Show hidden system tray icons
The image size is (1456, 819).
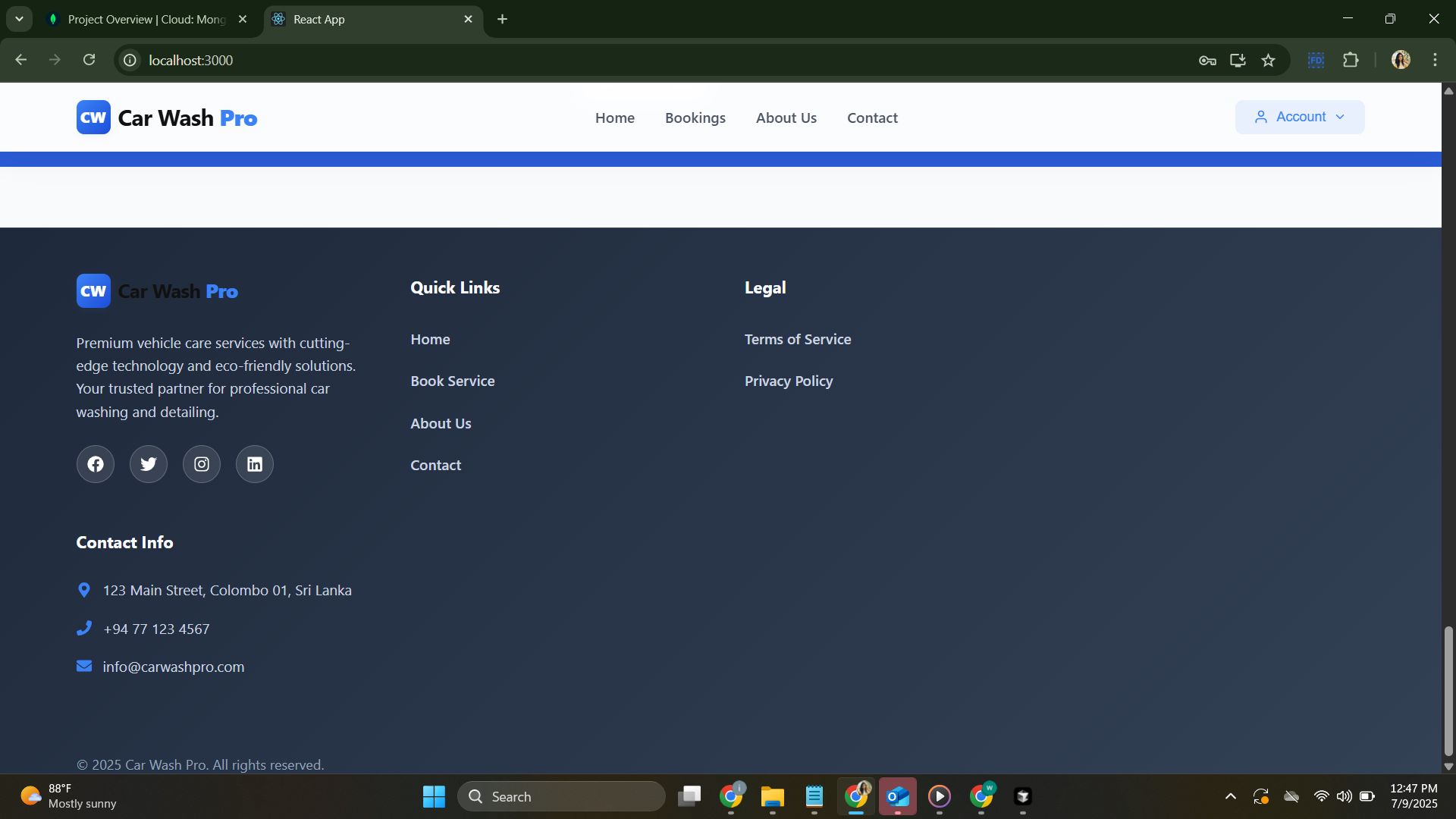pyautogui.click(x=1231, y=796)
